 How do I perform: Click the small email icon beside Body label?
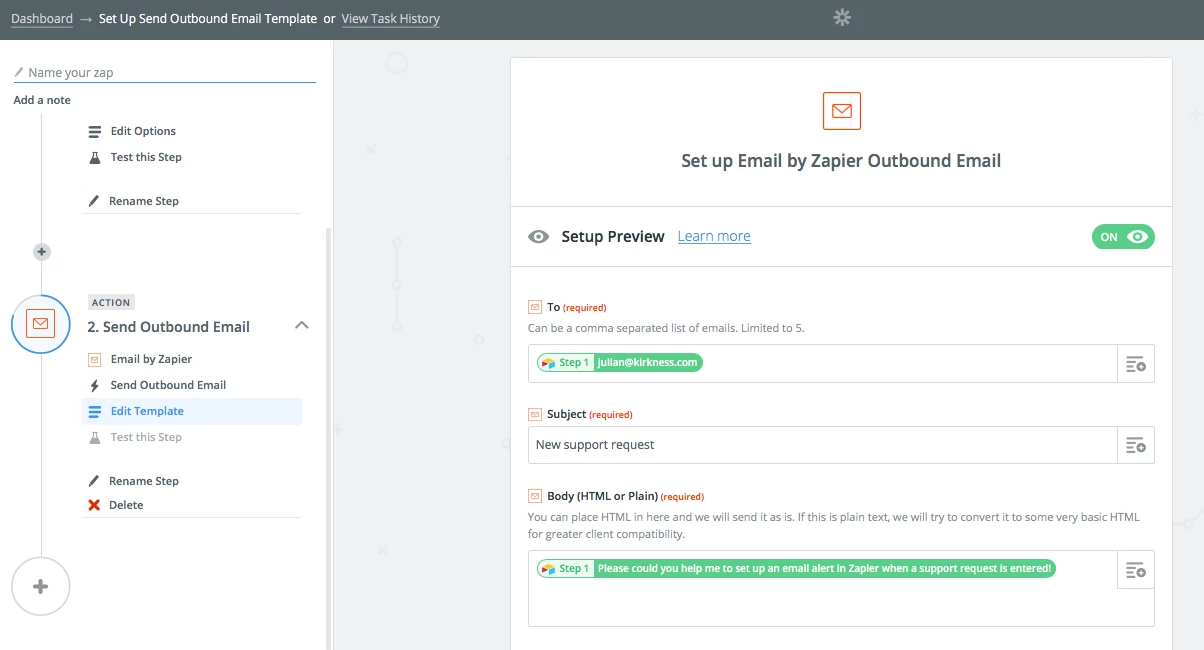(x=535, y=496)
